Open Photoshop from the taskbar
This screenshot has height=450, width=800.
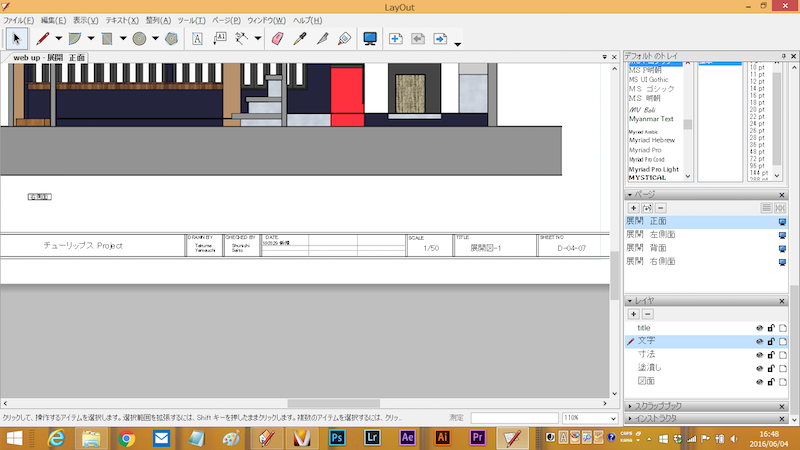click(x=337, y=437)
